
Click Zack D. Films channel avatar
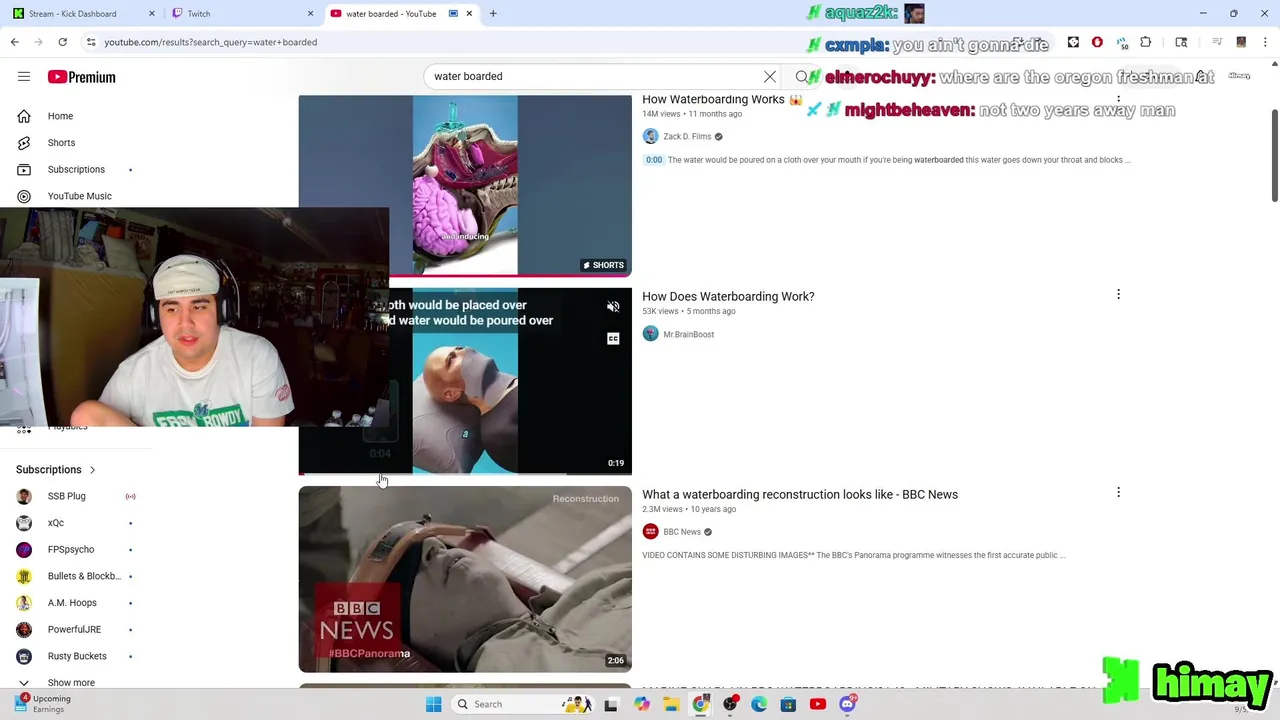650,136
